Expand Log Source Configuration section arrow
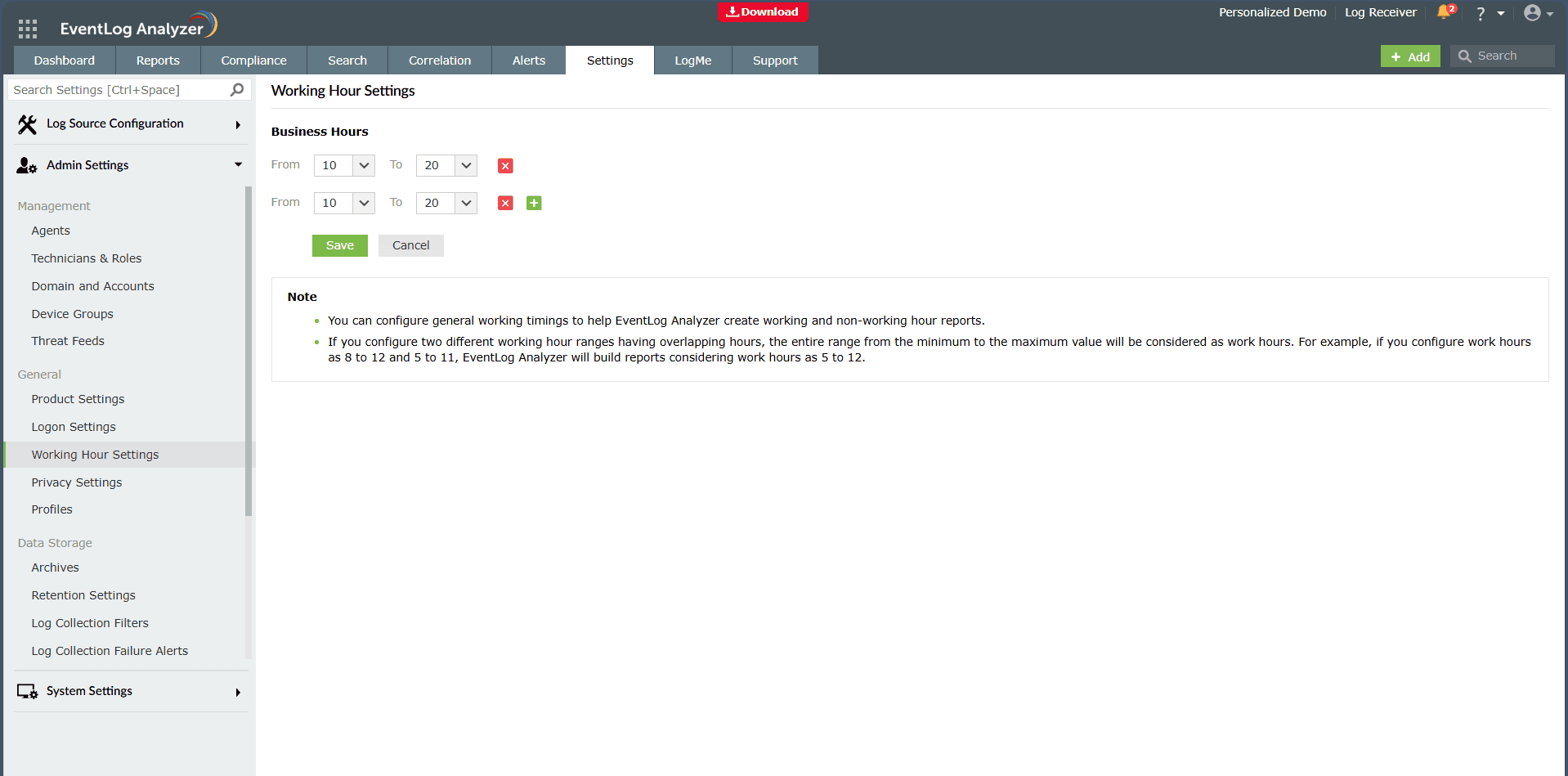This screenshot has height=776, width=1568. pyautogui.click(x=238, y=125)
